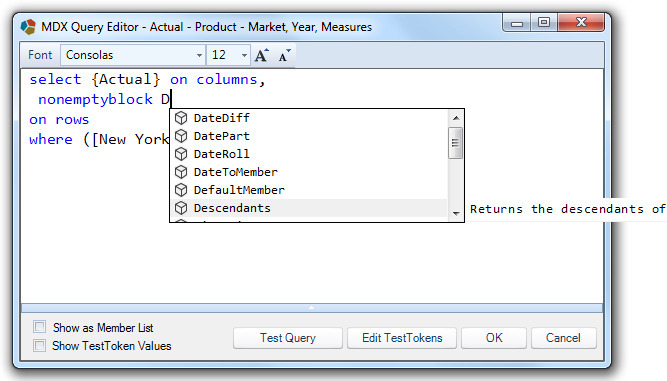
Task: Click the Test Query button
Action: coord(288,338)
